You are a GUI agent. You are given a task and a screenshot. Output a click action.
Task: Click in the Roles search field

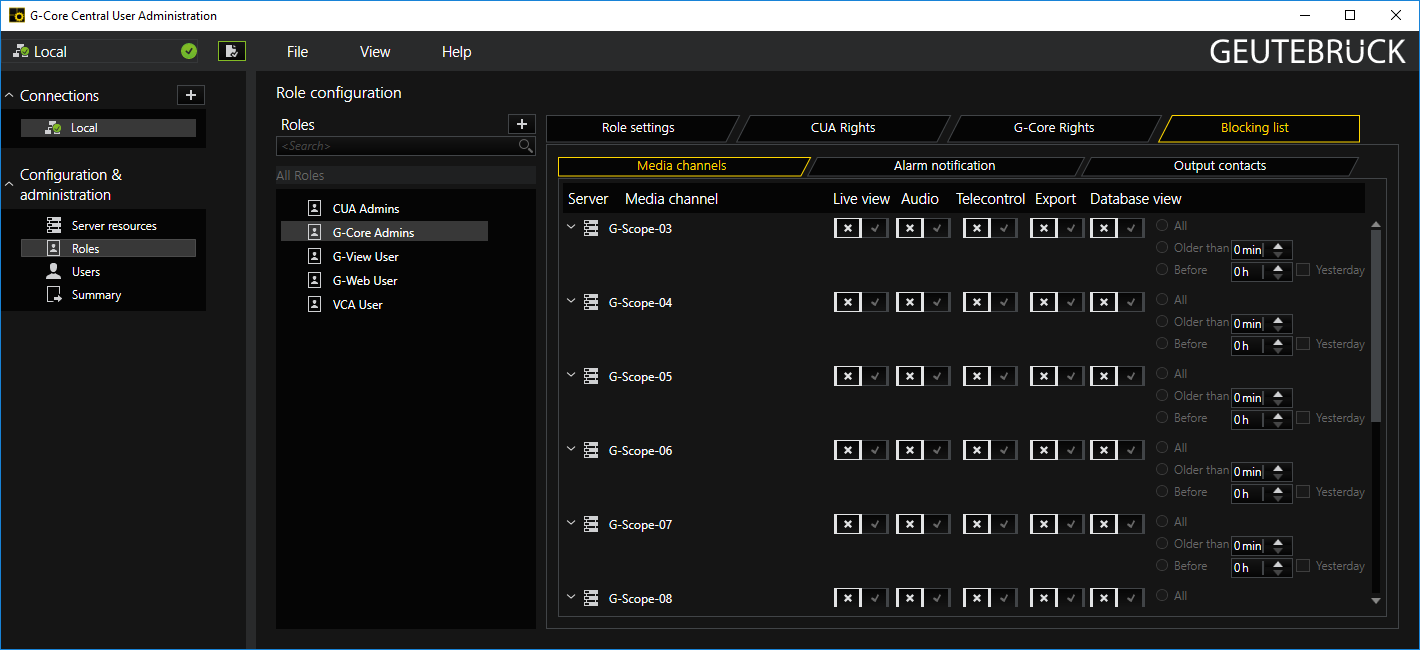(x=397, y=146)
